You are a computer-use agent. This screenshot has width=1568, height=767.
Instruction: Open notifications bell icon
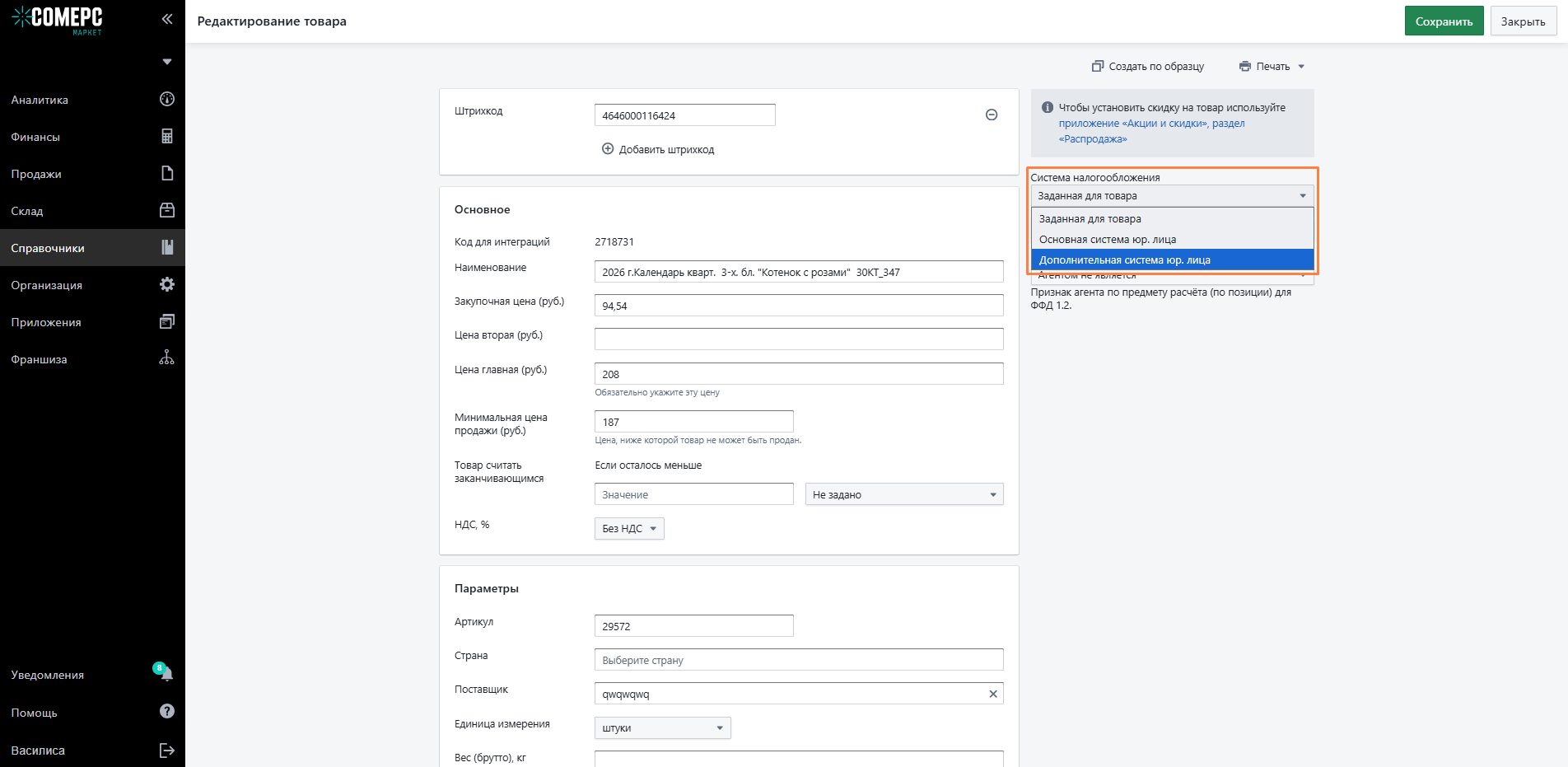click(166, 674)
